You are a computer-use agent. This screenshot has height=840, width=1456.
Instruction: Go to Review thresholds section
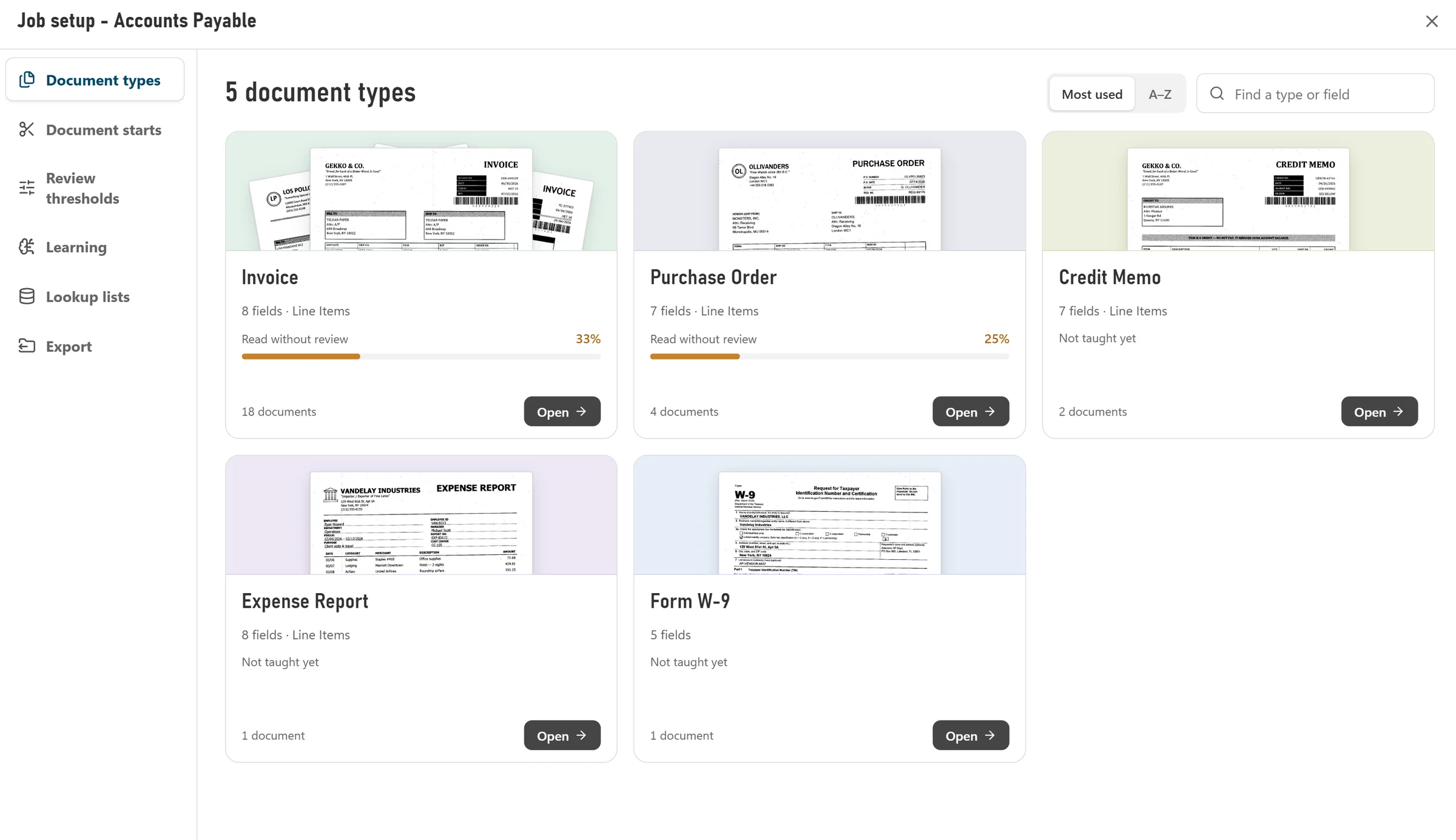pos(95,188)
